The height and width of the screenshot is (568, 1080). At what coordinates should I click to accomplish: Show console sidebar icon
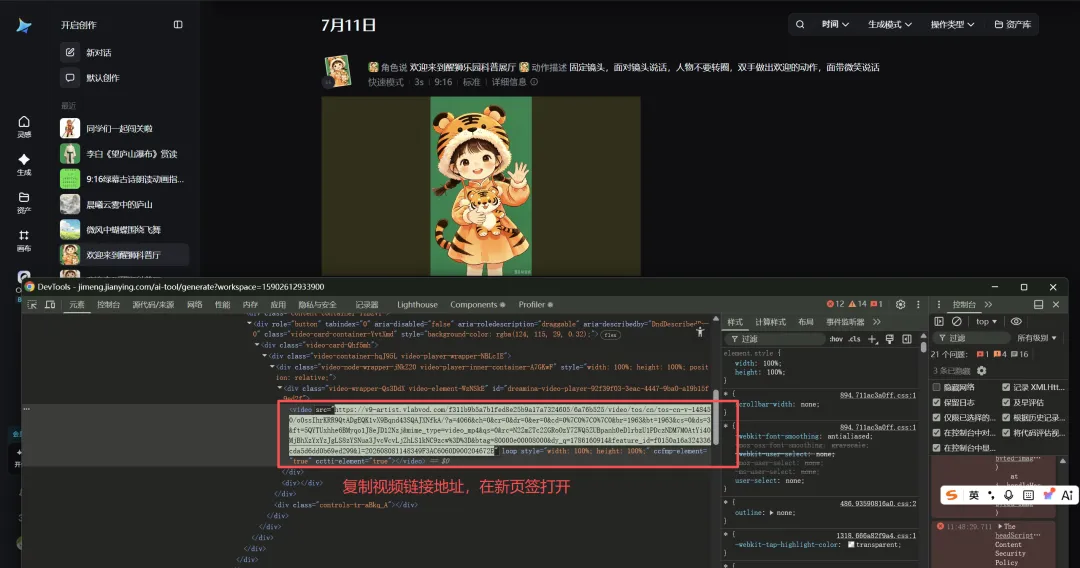pos(939,322)
